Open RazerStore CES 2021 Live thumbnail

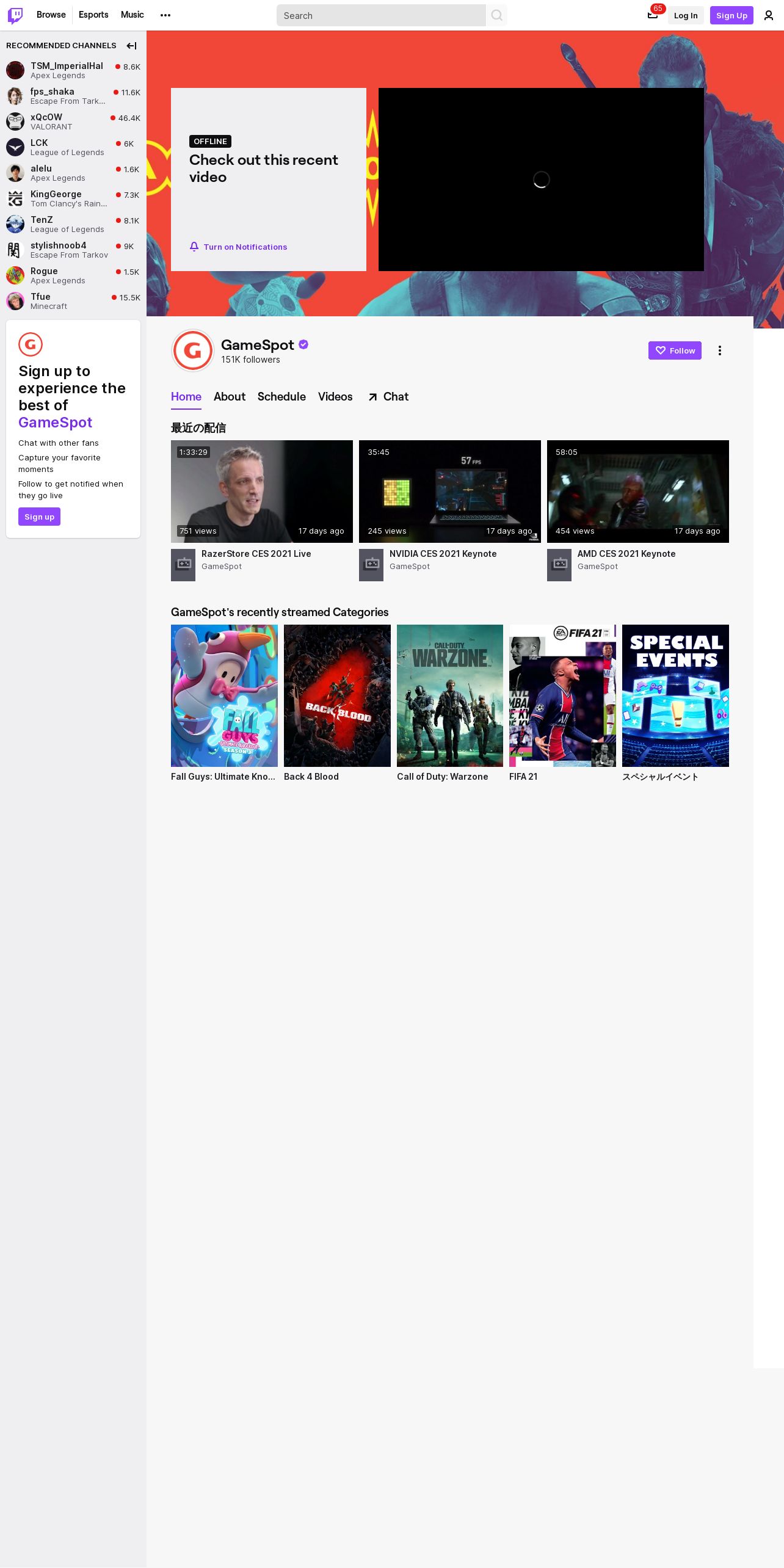tap(262, 492)
